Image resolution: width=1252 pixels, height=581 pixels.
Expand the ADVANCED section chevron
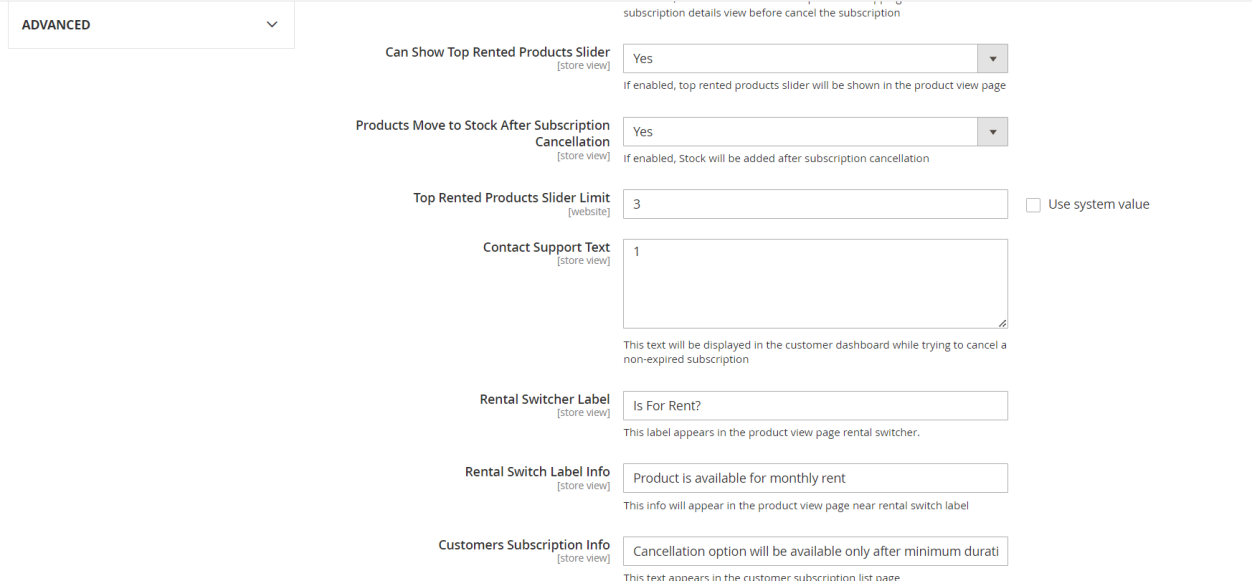271,24
